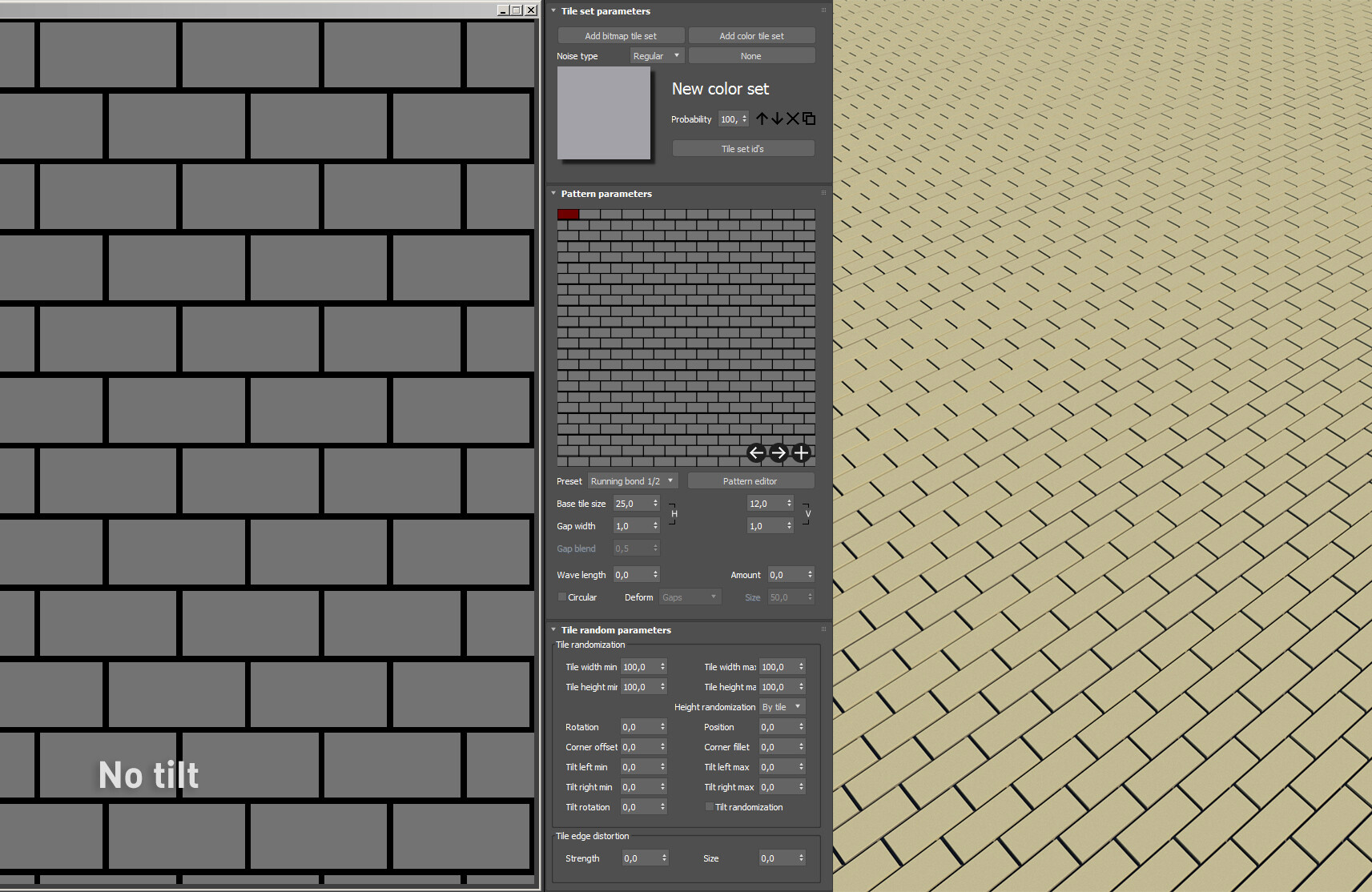This screenshot has height=892, width=1372.
Task: Open the Preset Running bond 1/2 dropdown
Action: [x=632, y=481]
